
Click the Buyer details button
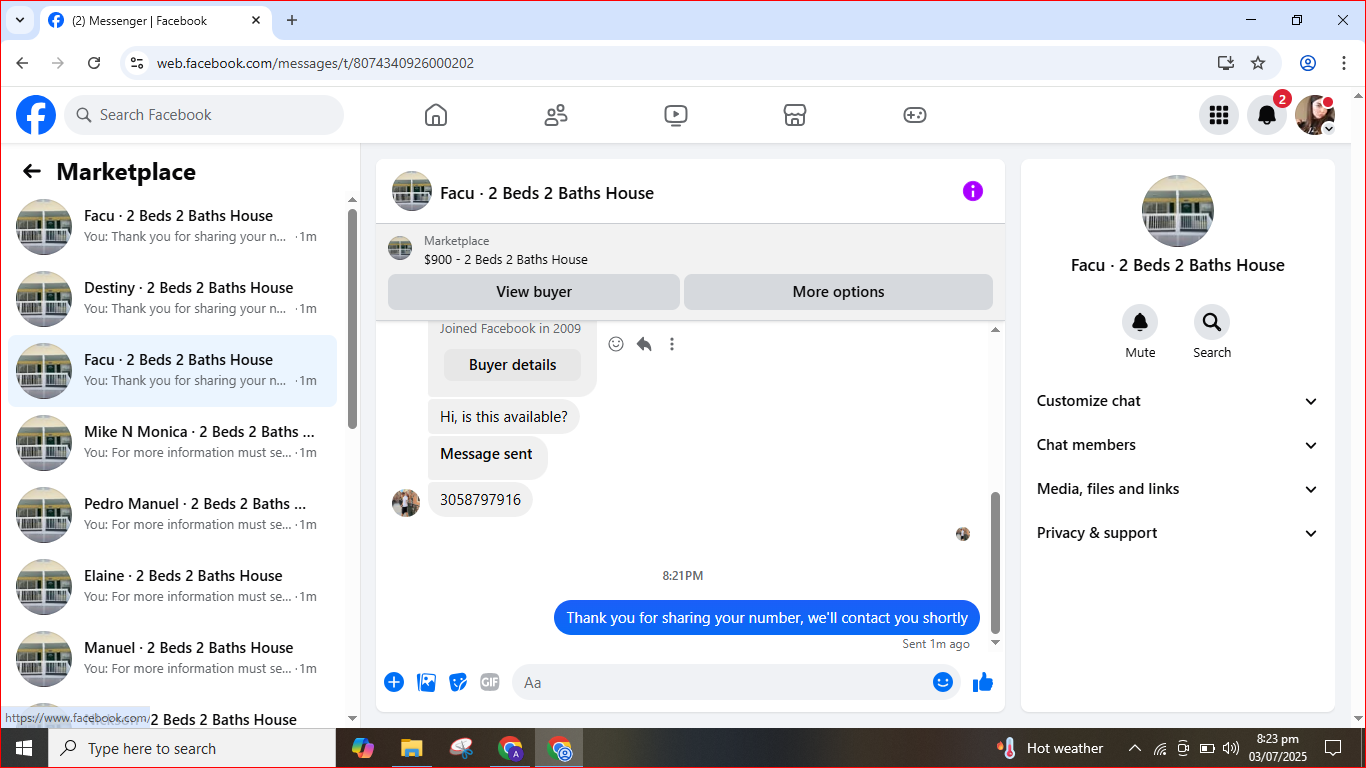(512, 365)
